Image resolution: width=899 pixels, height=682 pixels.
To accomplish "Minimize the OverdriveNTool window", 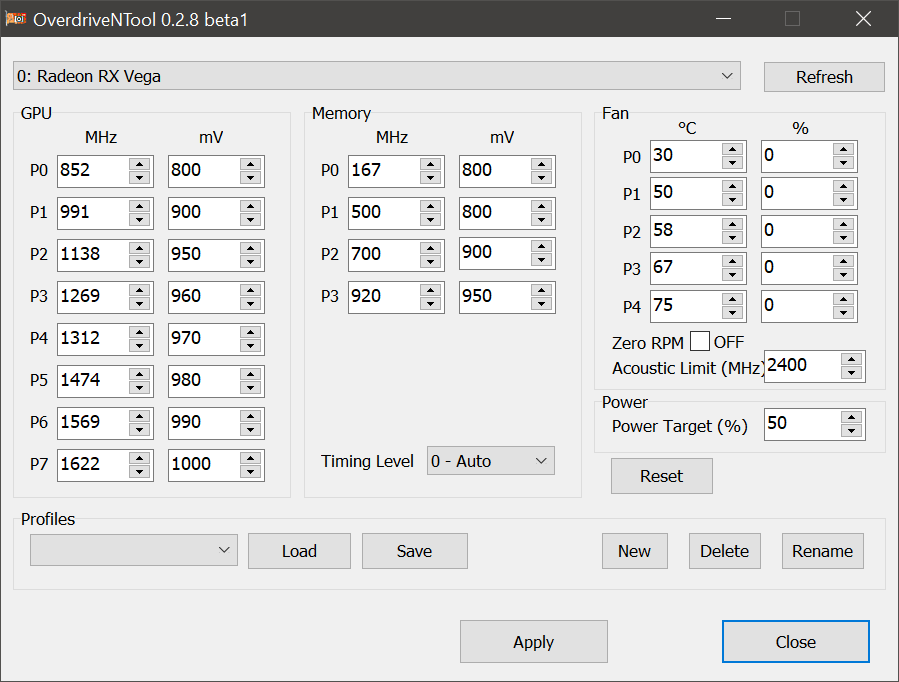I will 724,19.
